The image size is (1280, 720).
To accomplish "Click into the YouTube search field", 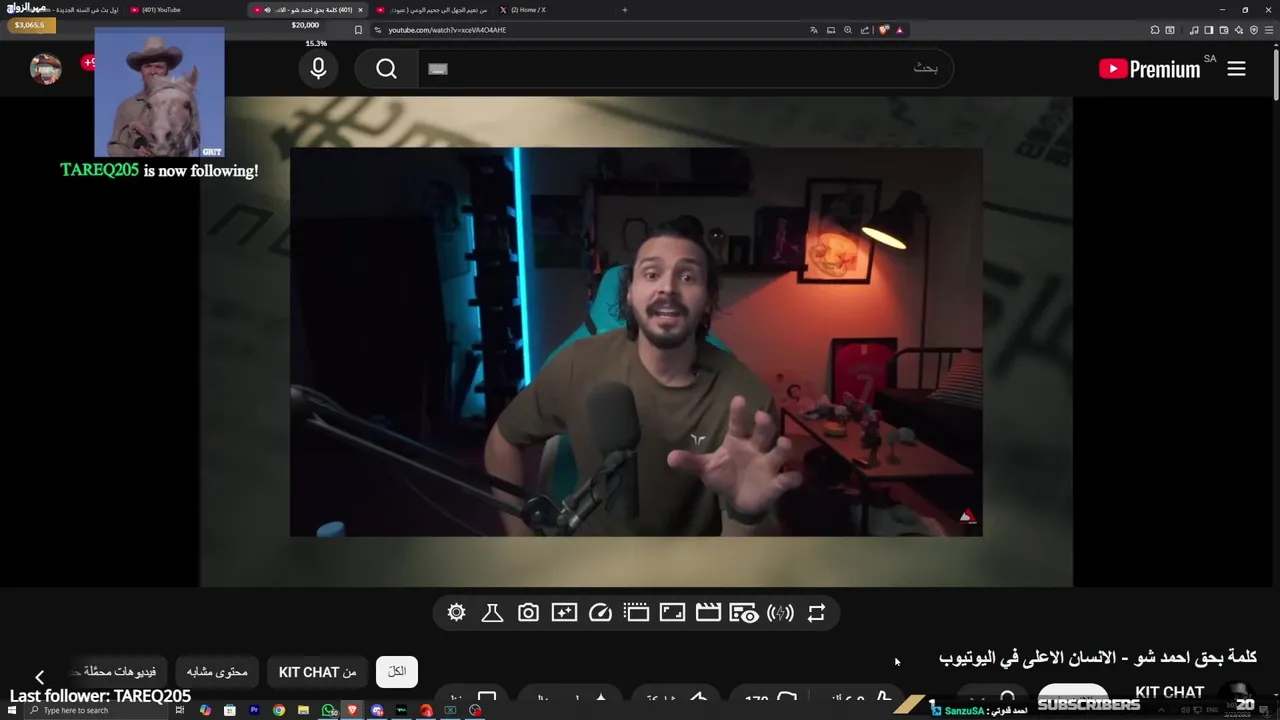I will pyautogui.click(x=685, y=68).
